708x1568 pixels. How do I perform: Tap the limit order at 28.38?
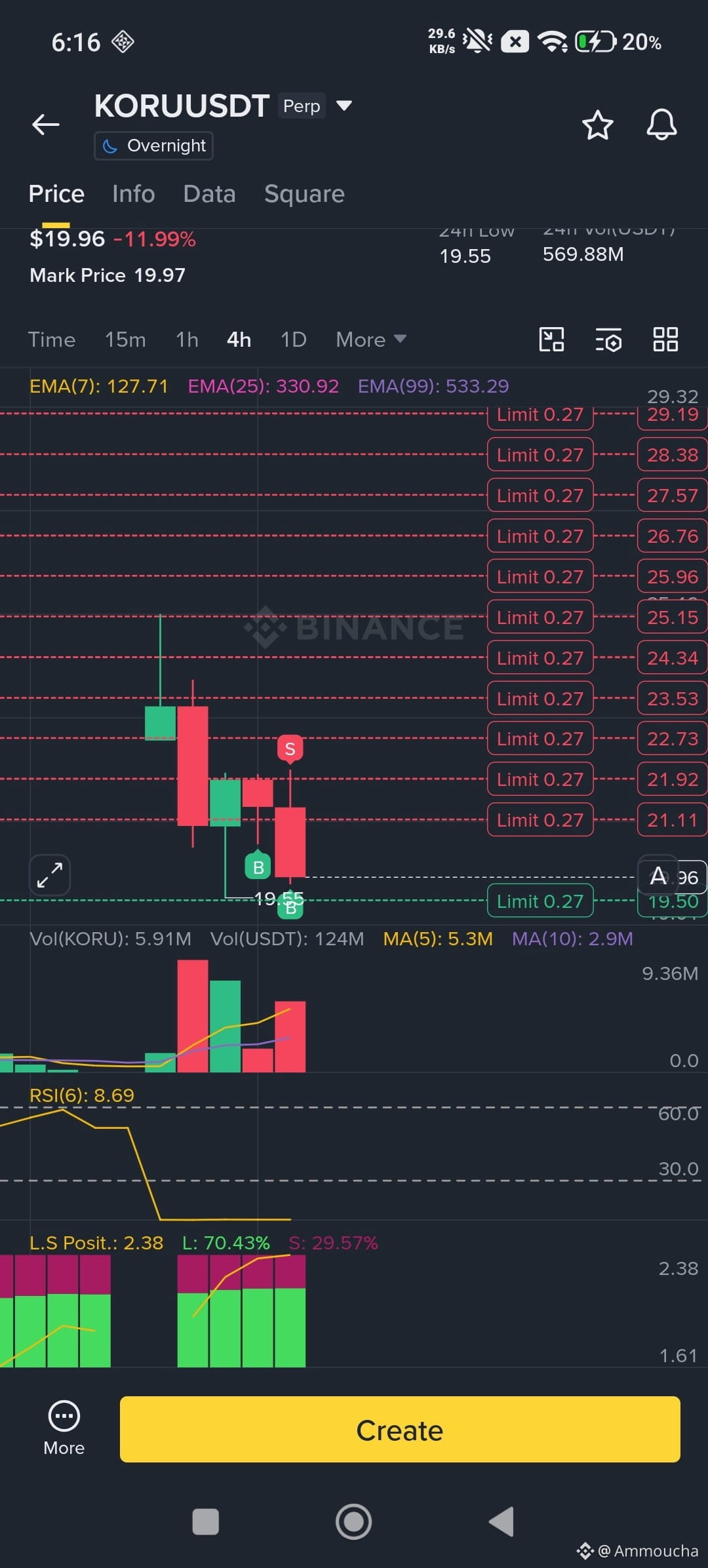pyautogui.click(x=540, y=455)
